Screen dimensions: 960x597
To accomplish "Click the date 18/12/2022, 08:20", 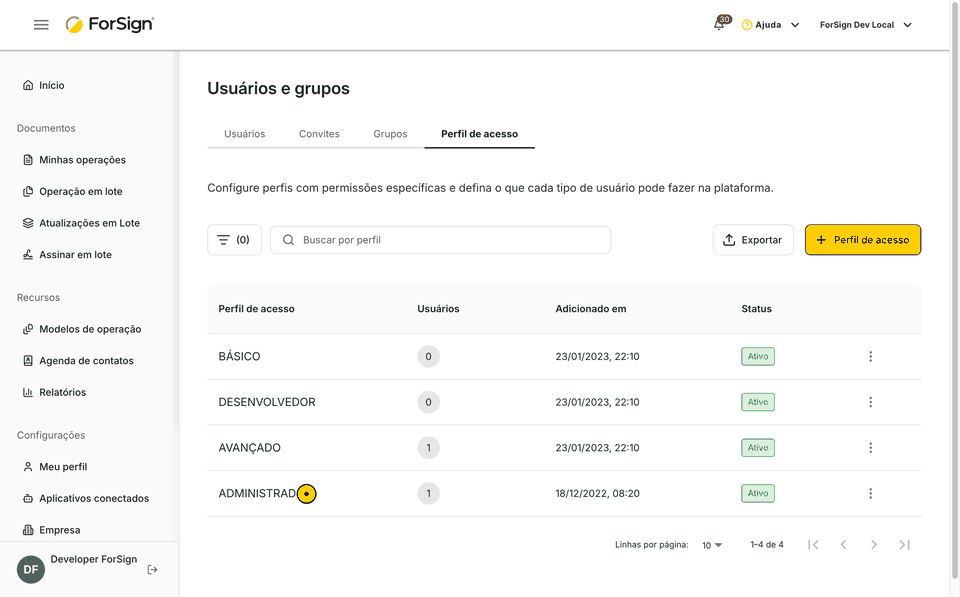I will pyautogui.click(x=598, y=494).
